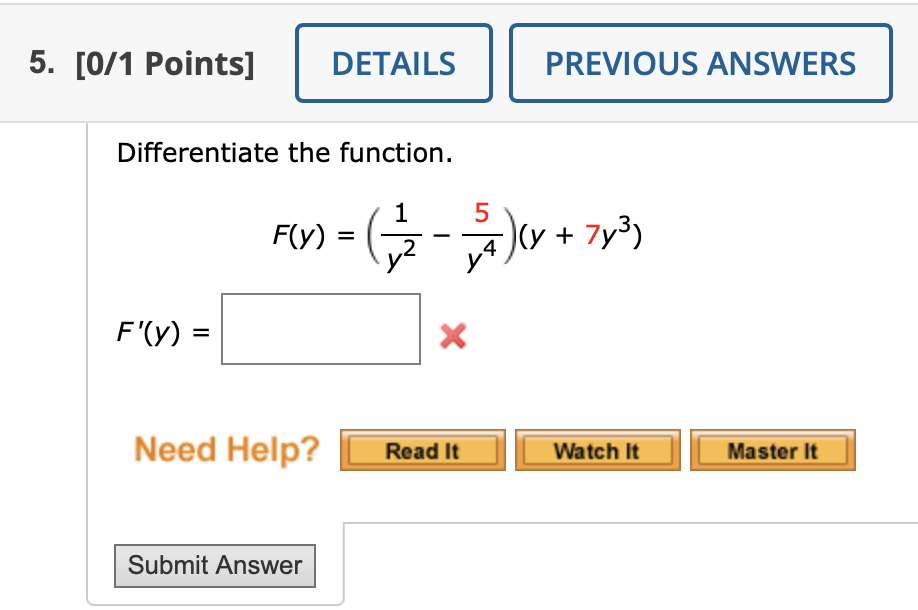Click the Watch It orange button icon

[x=597, y=450]
